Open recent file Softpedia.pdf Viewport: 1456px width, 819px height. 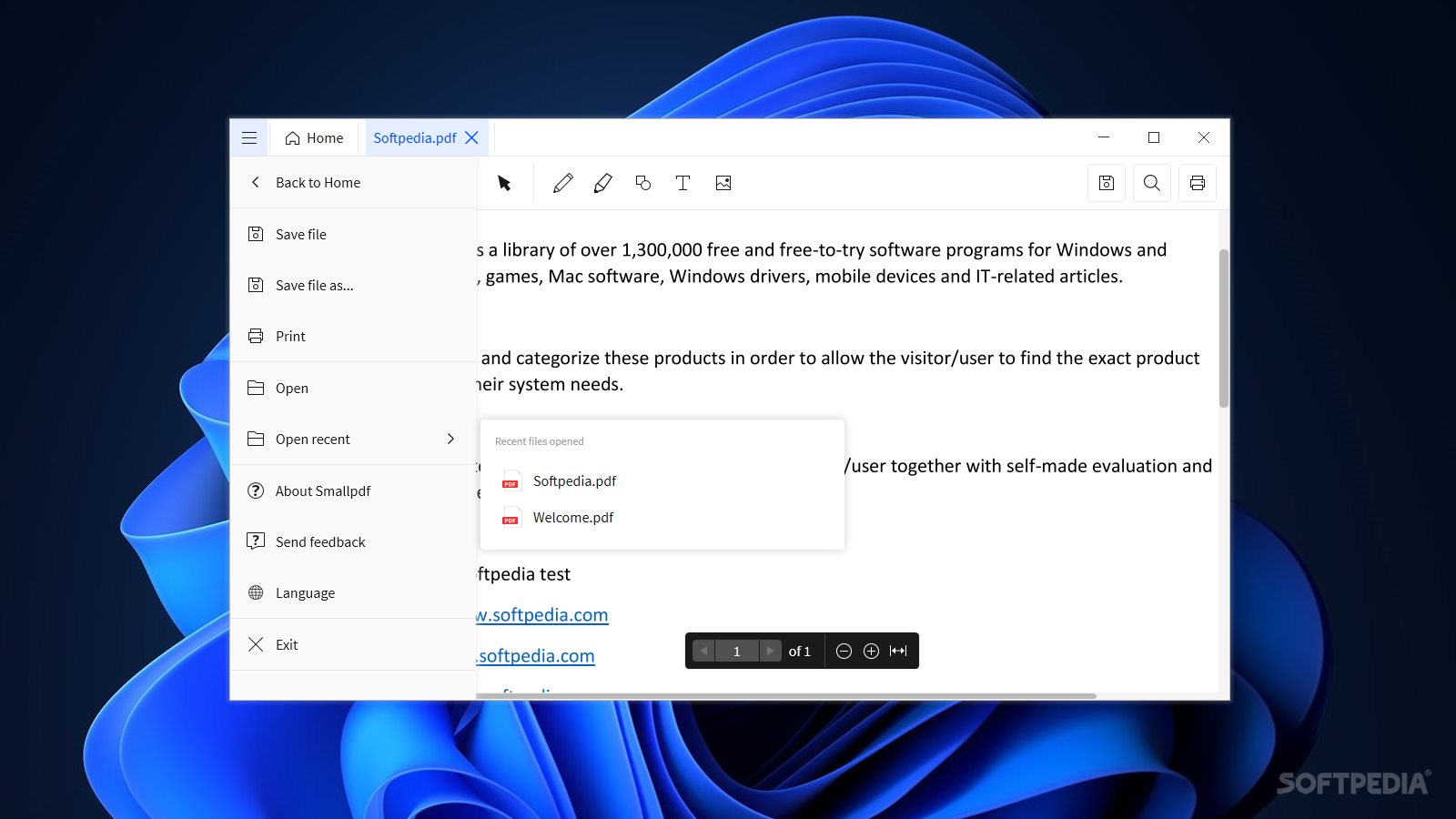(662, 480)
